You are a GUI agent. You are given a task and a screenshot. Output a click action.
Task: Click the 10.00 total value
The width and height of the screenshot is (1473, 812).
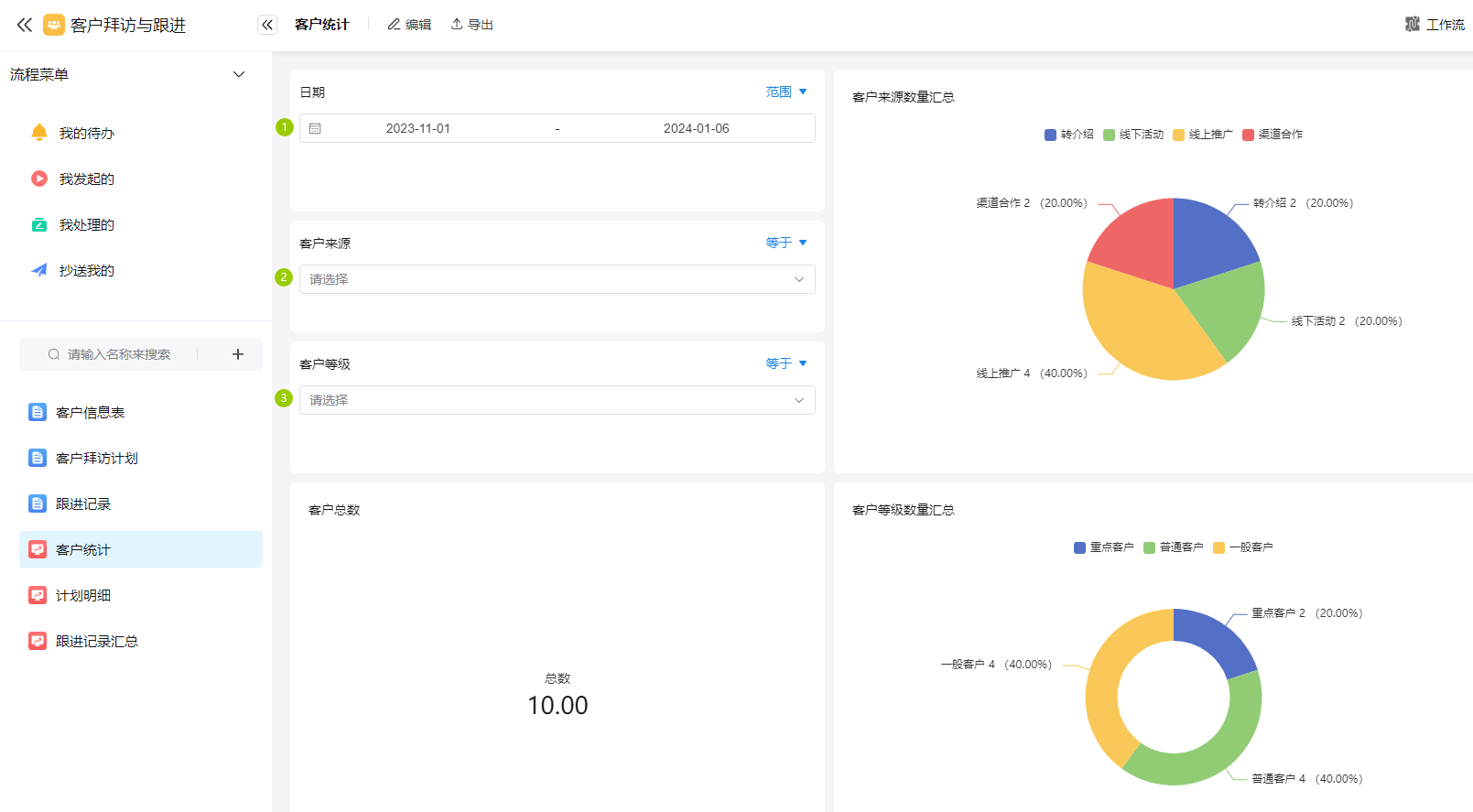558,706
